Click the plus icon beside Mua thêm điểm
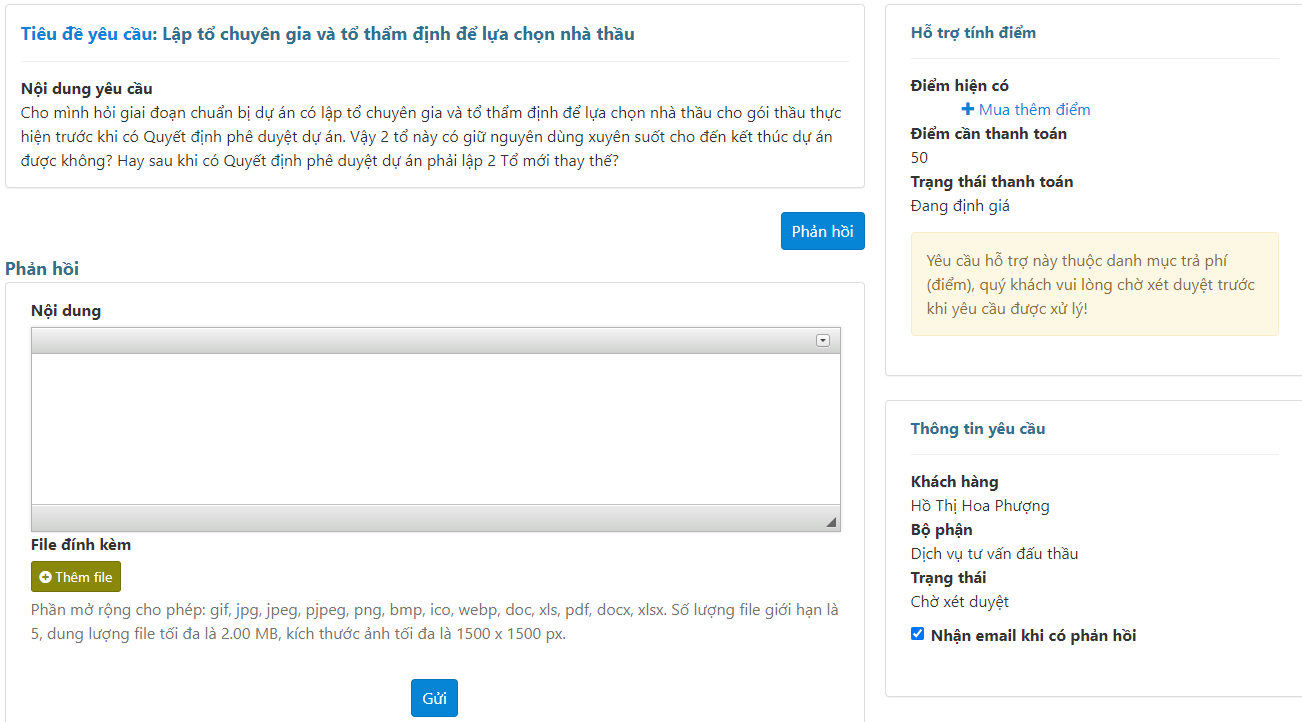The height and width of the screenshot is (722, 1302). pyautogui.click(x=967, y=110)
